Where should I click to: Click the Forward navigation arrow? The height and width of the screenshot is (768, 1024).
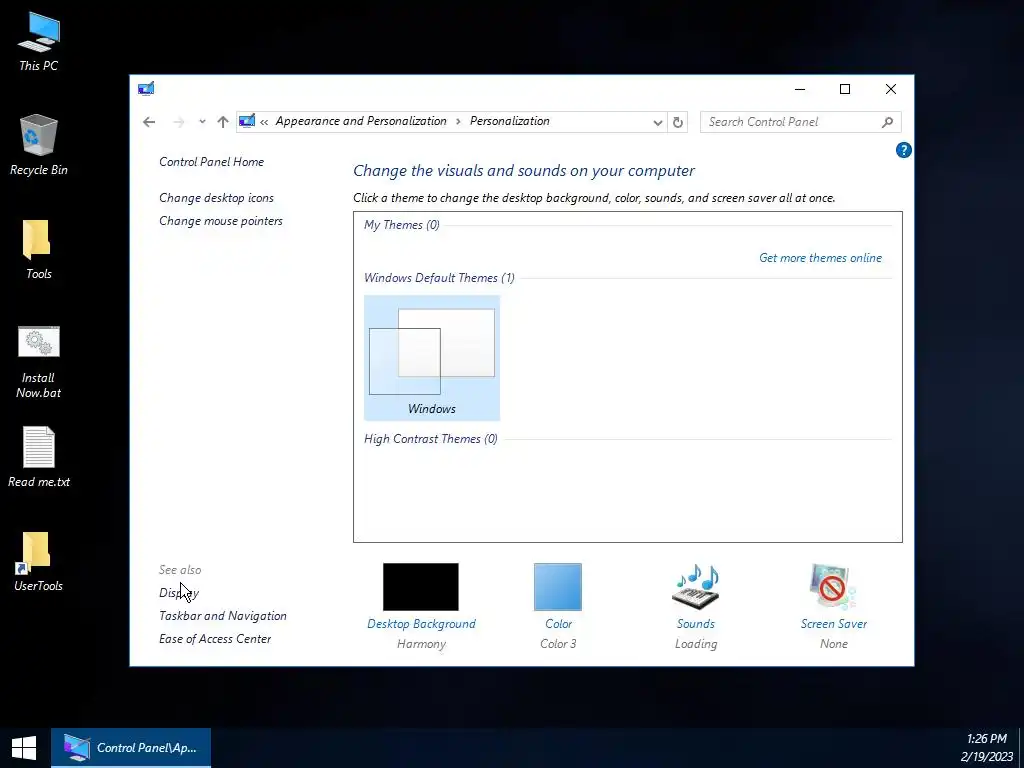[178, 122]
